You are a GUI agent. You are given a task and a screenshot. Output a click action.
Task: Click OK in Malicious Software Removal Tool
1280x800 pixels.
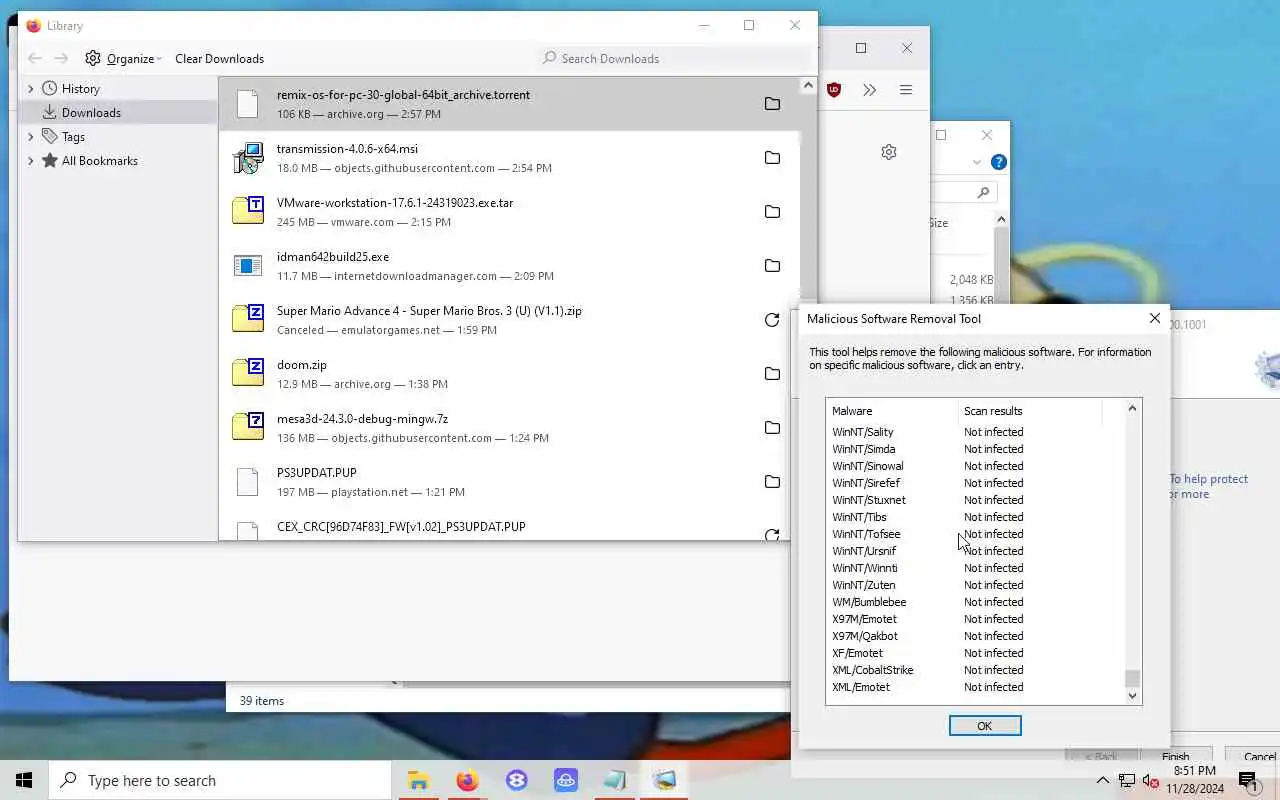click(x=985, y=726)
